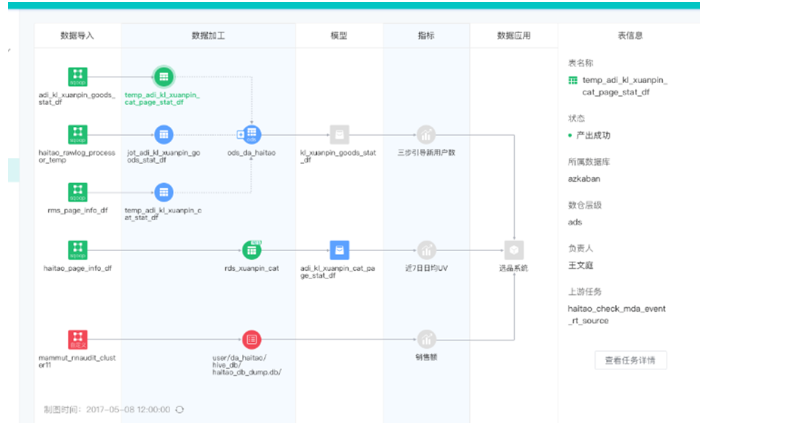Click the table icon beside the table name
Image resolution: width=800 pixels, height=432 pixels.
coord(573,81)
